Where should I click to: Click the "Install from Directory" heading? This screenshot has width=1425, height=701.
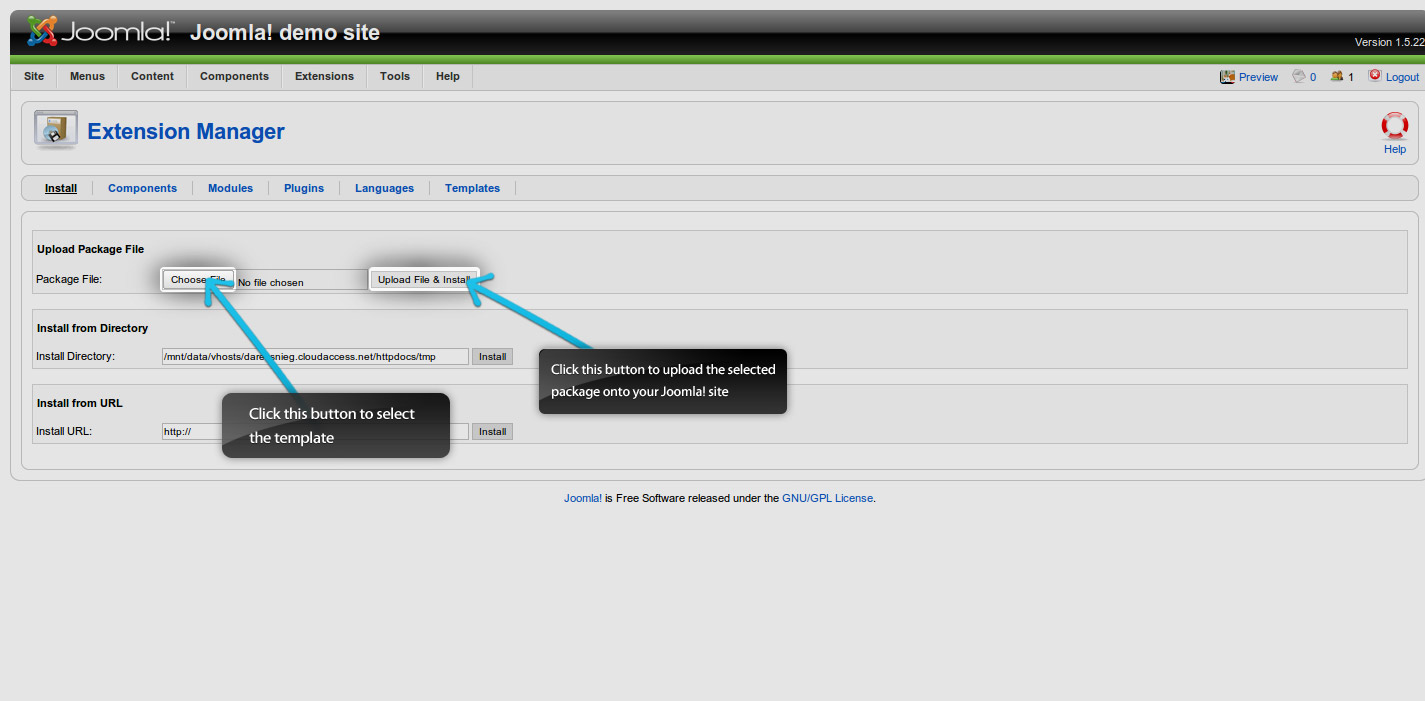[92, 328]
